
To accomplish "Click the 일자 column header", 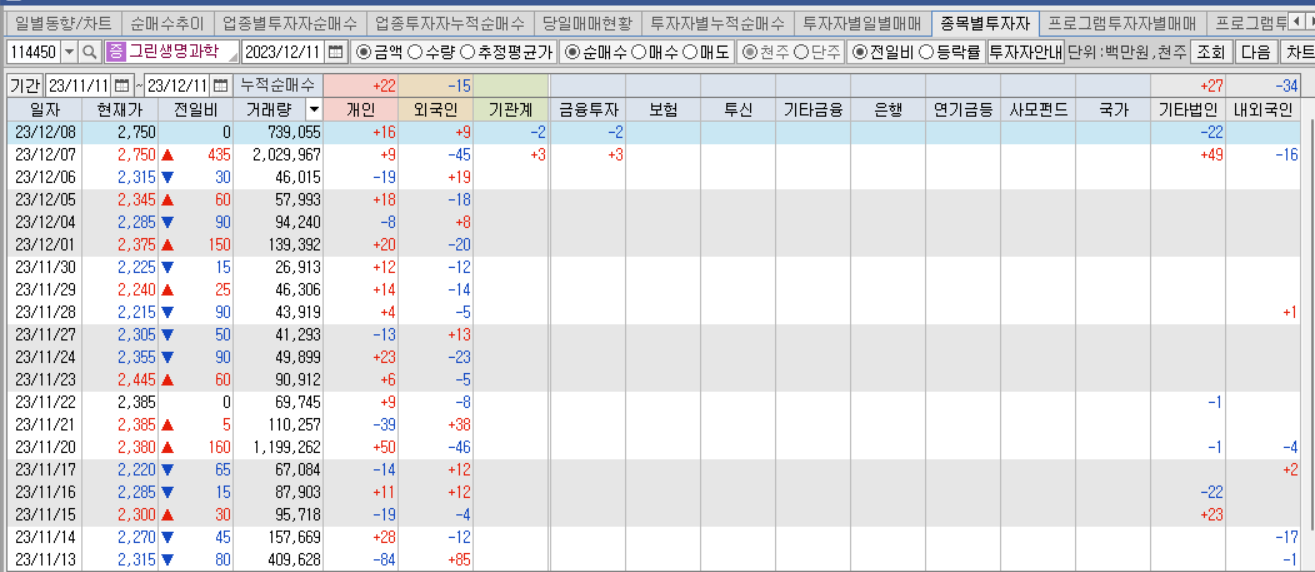I will click(44, 110).
